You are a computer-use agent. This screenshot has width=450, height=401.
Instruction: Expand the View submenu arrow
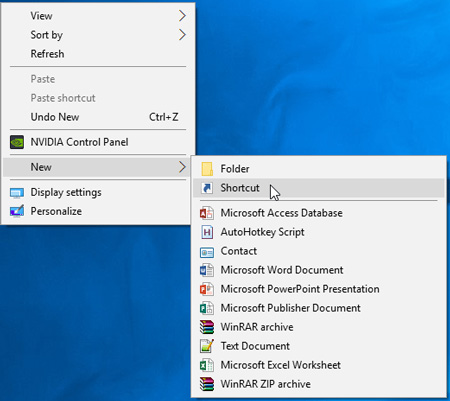coord(182,16)
